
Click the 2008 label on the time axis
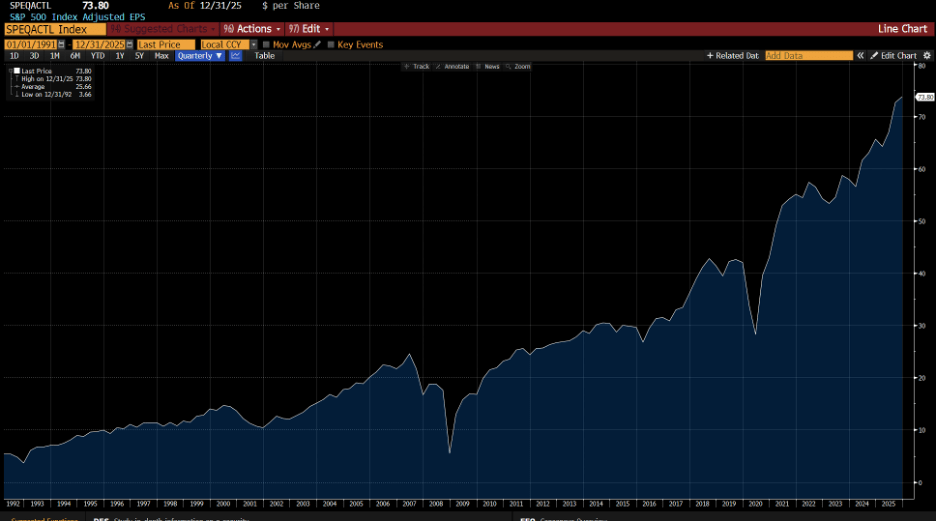click(436, 504)
